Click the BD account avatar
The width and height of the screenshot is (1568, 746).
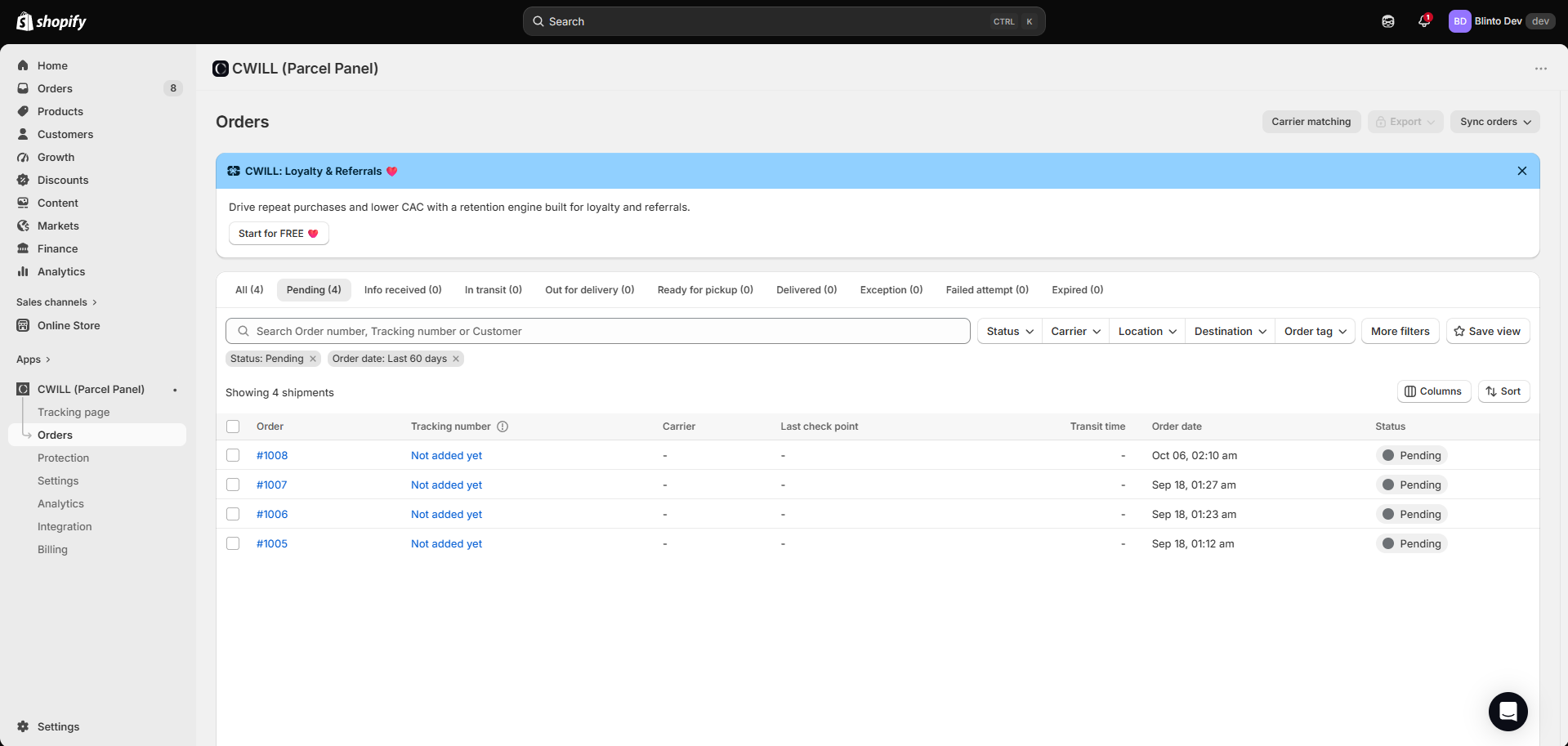(x=1459, y=21)
